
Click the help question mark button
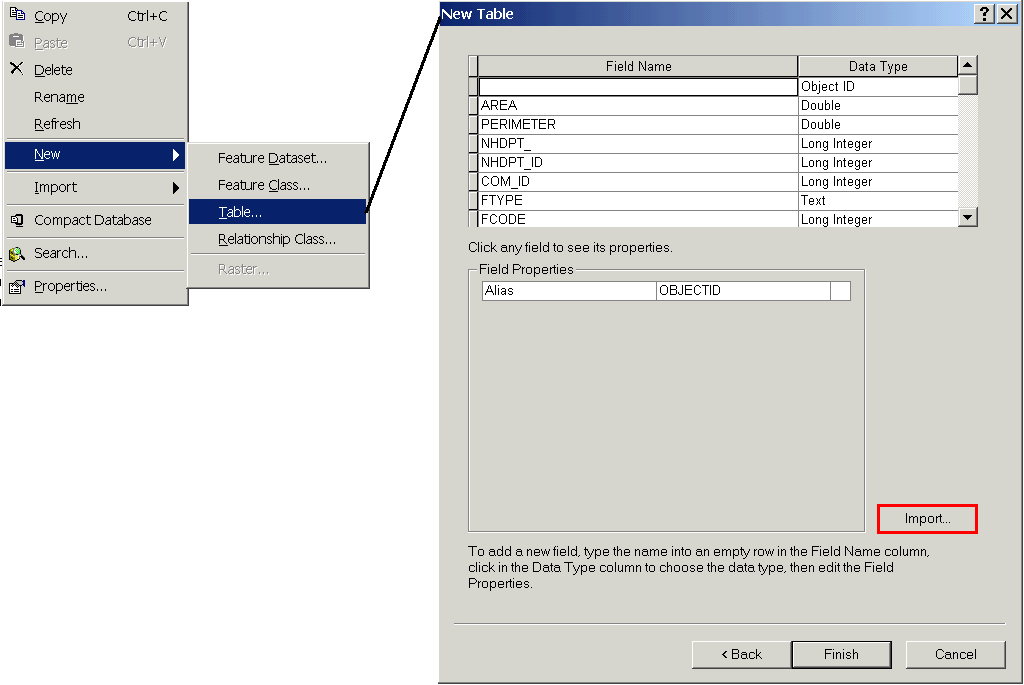(x=984, y=14)
